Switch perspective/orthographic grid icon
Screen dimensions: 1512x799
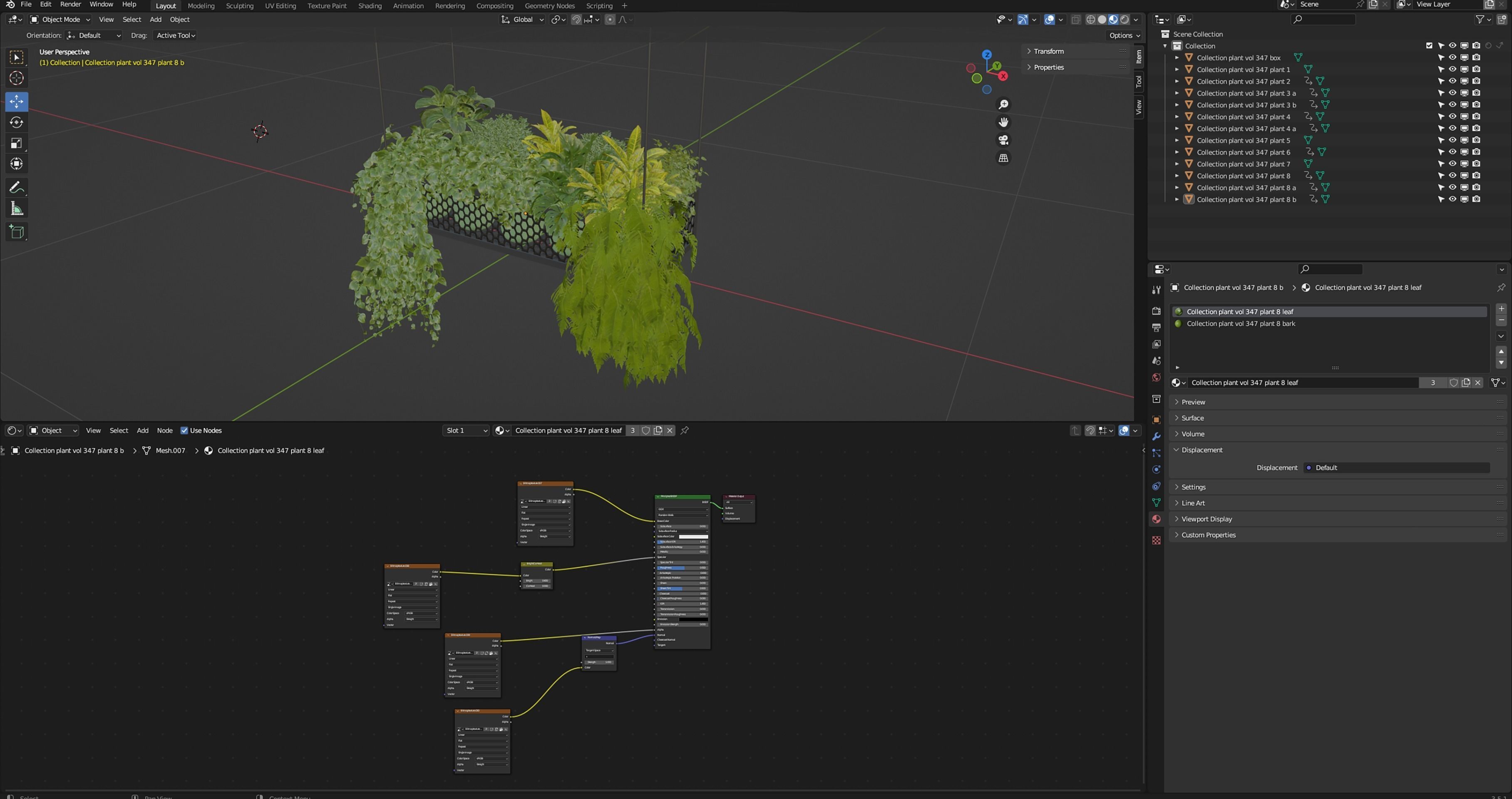[x=1003, y=158]
